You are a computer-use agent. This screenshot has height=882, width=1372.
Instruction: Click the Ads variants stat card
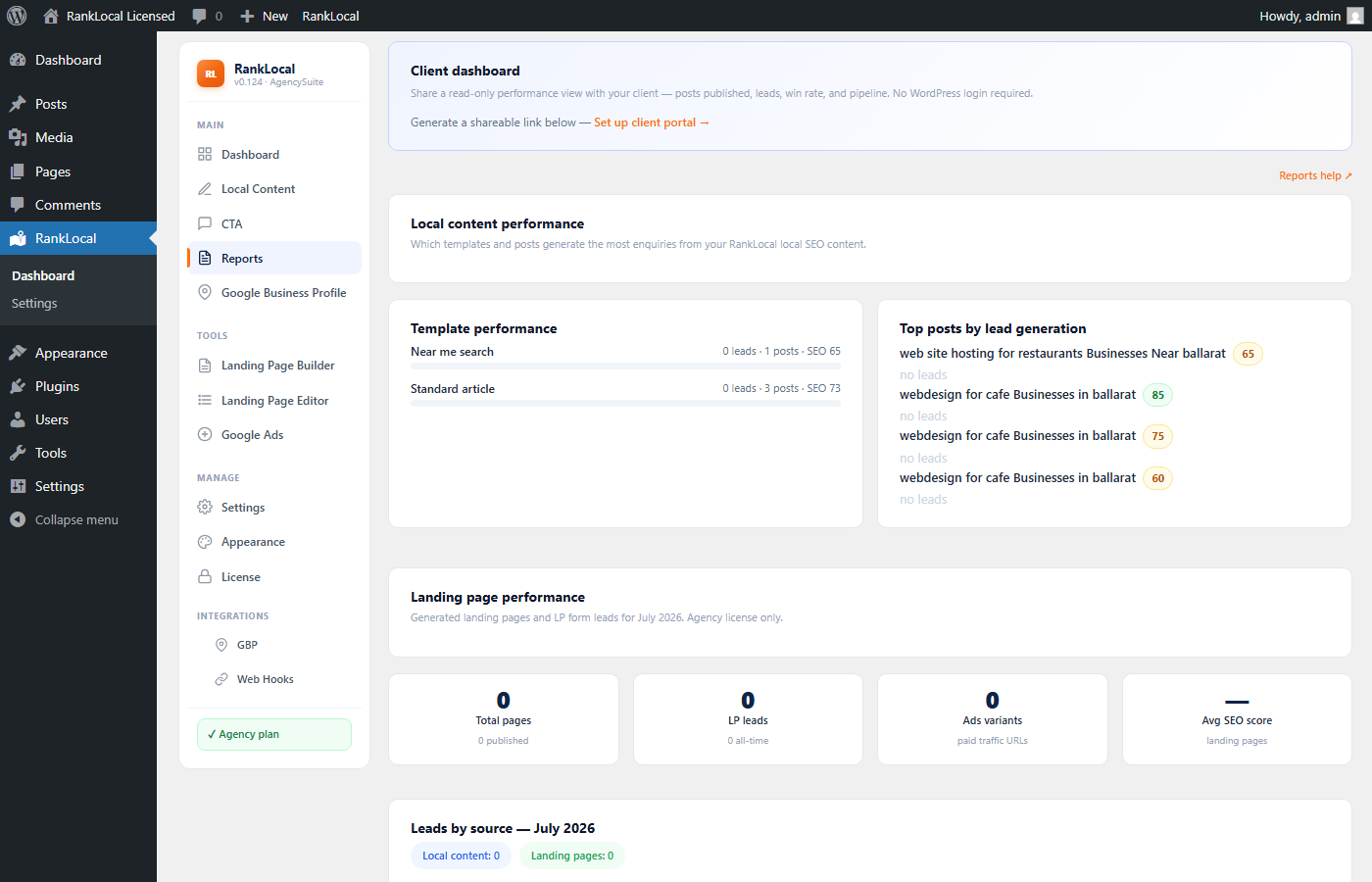993,719
